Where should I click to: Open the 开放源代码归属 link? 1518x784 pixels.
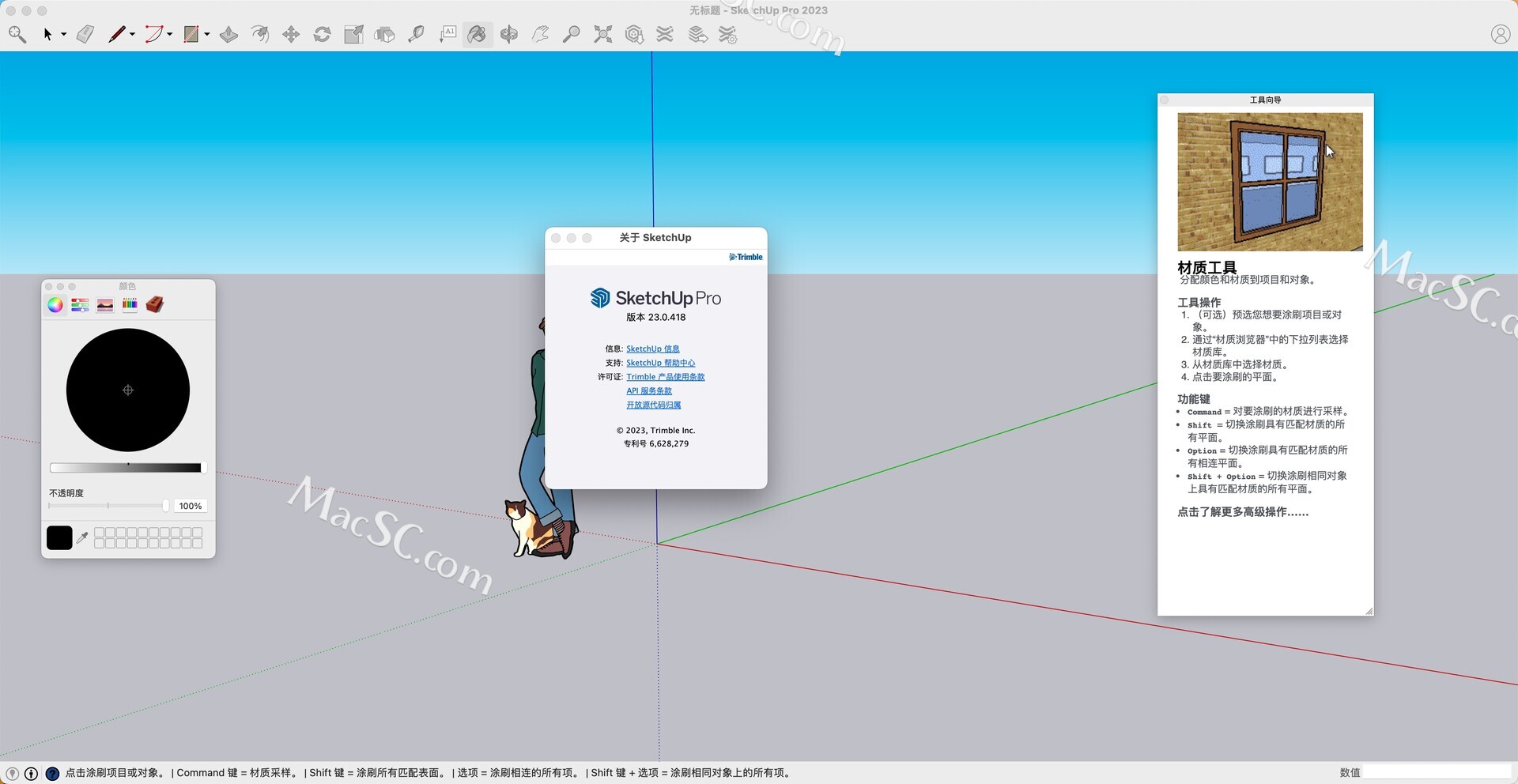click(654, 405)
